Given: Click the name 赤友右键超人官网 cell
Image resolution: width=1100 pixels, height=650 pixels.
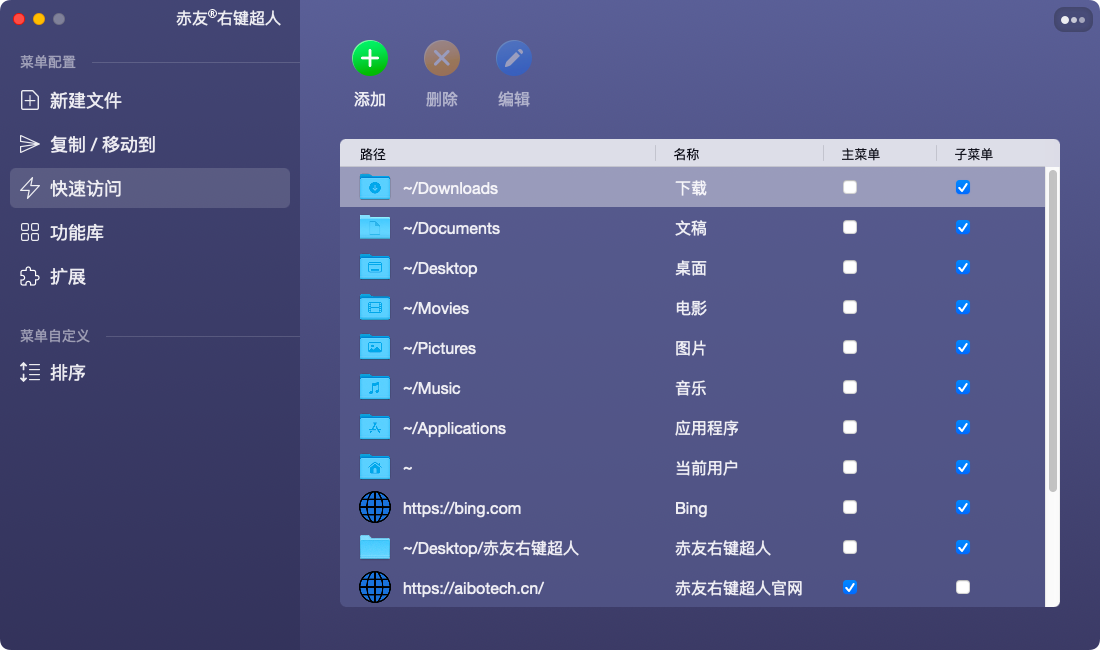Looking at the screenshot, I should pos(739,588).
